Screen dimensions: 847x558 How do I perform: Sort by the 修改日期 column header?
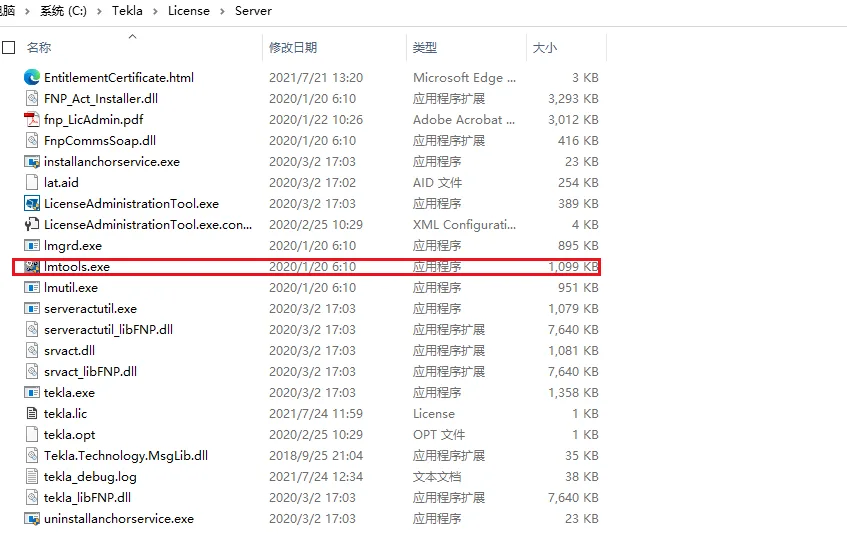293,48
